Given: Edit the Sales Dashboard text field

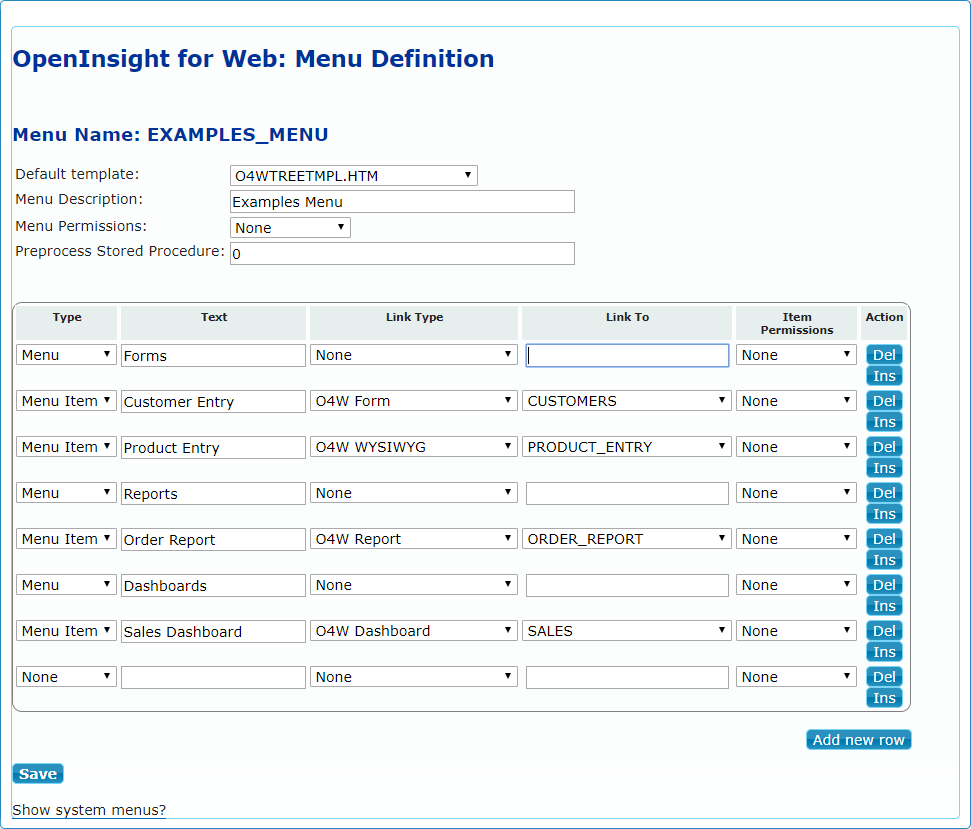Looking at the screenshot, I should click(213, 632).
